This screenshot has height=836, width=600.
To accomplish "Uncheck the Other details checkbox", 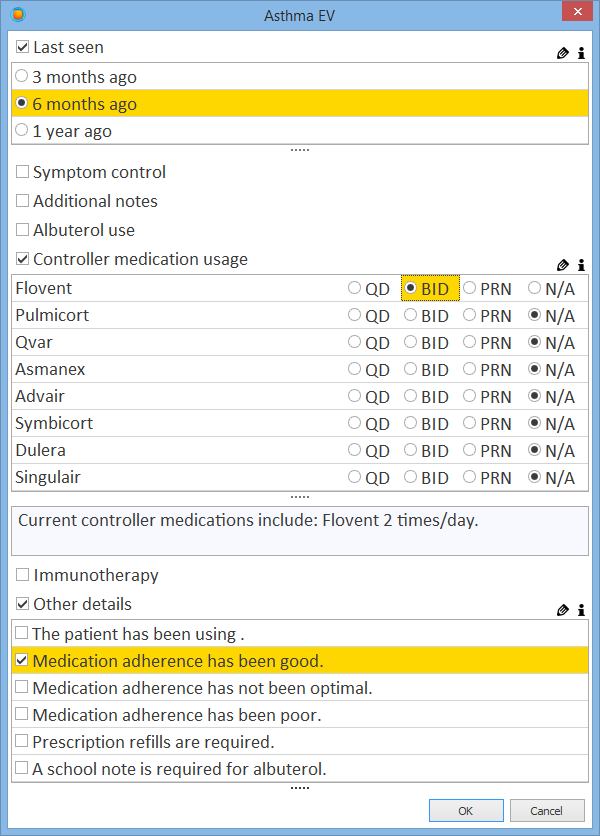I will 22,604.
